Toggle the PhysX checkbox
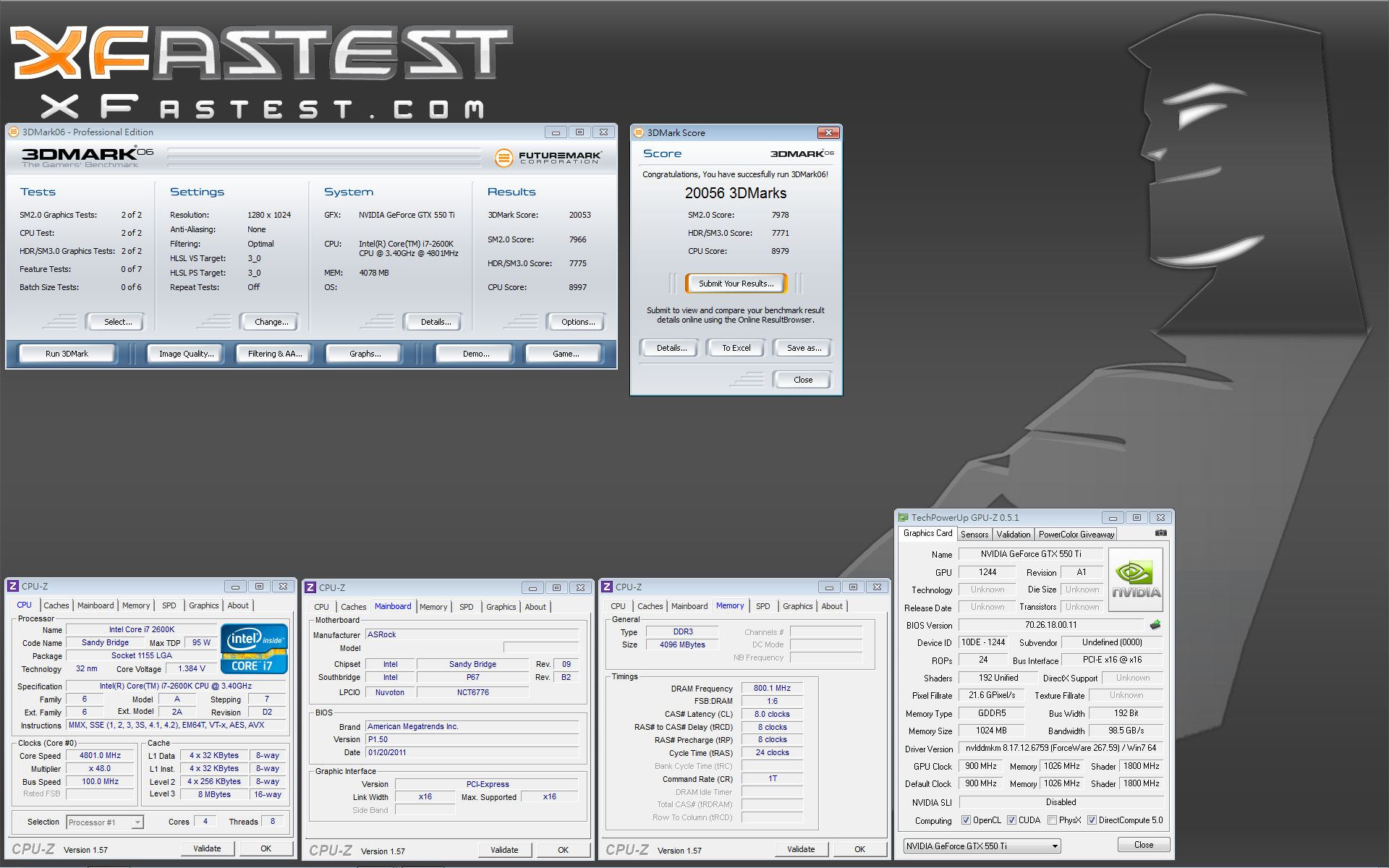The width and height of the screenshot is (1389, 868). tap(1052, 820)
